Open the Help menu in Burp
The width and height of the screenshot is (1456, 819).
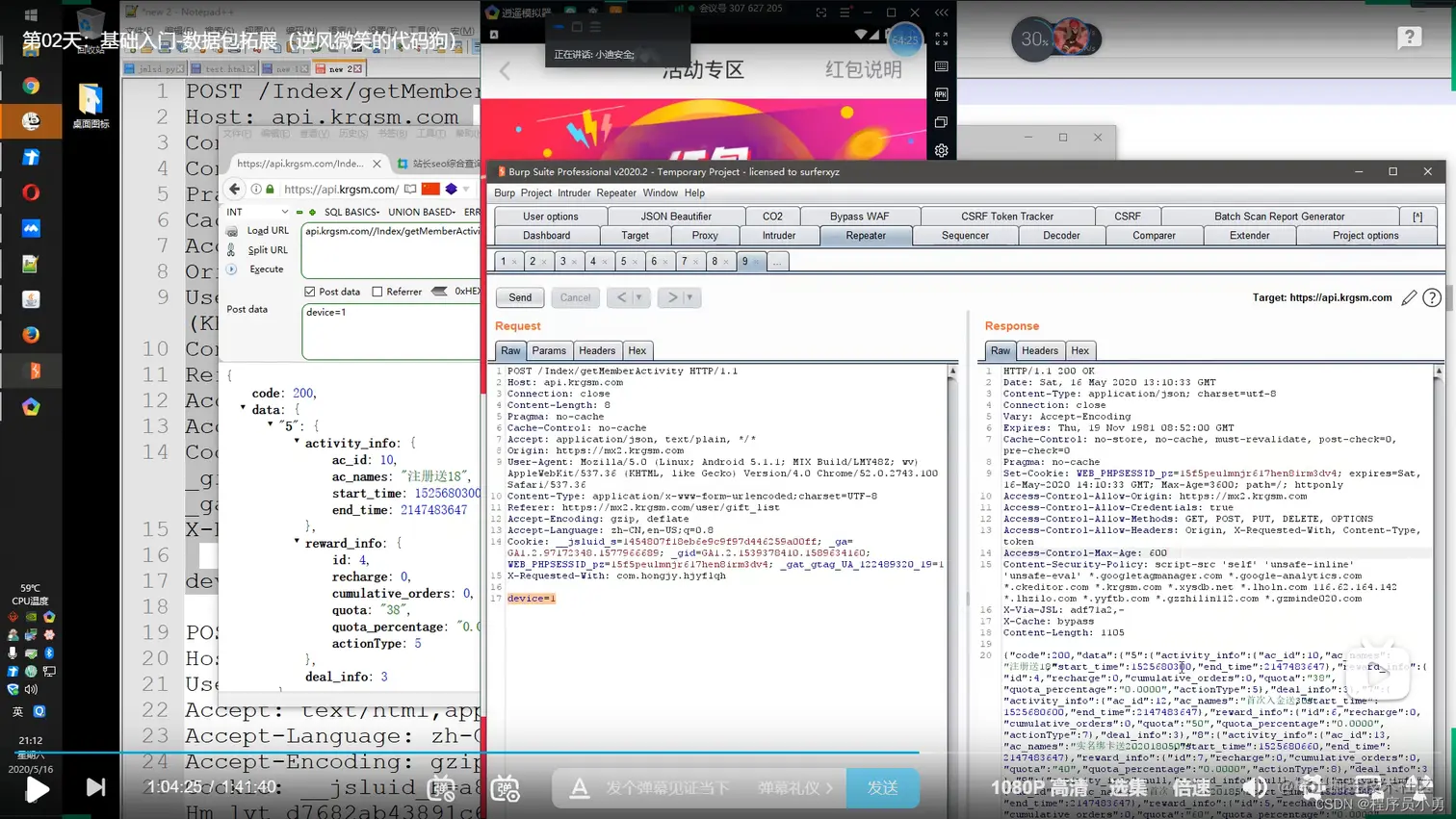[694, 192]
